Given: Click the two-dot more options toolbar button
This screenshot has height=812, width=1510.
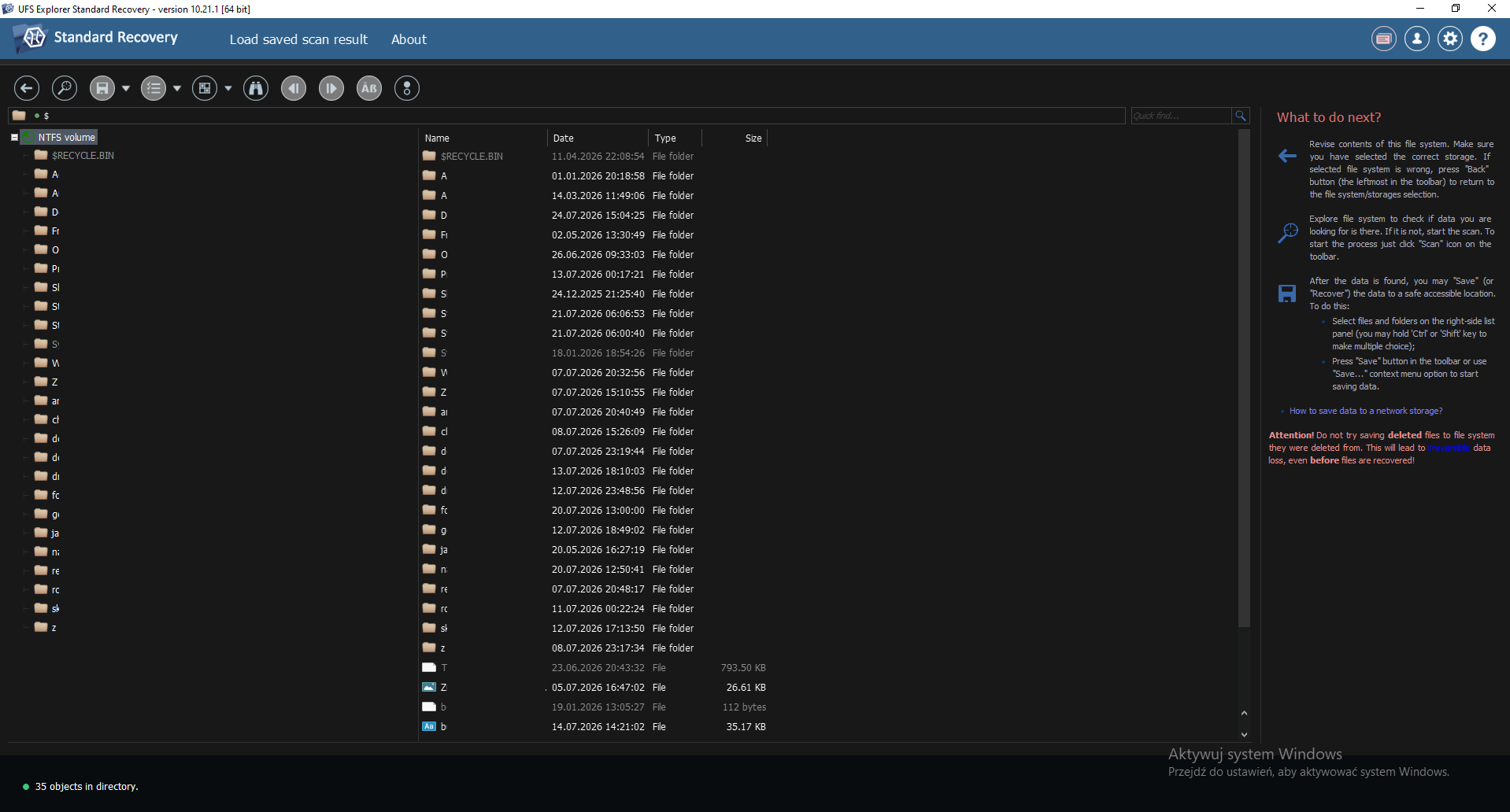Looking at the screenshot, I should point(407,88).
